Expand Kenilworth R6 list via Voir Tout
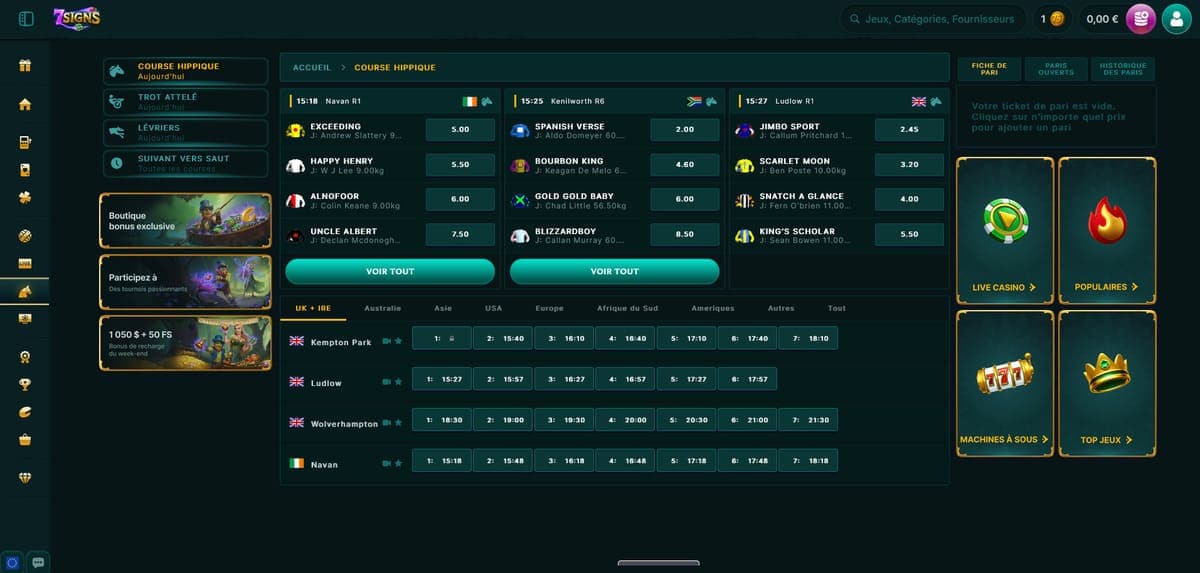 (614, 271)
